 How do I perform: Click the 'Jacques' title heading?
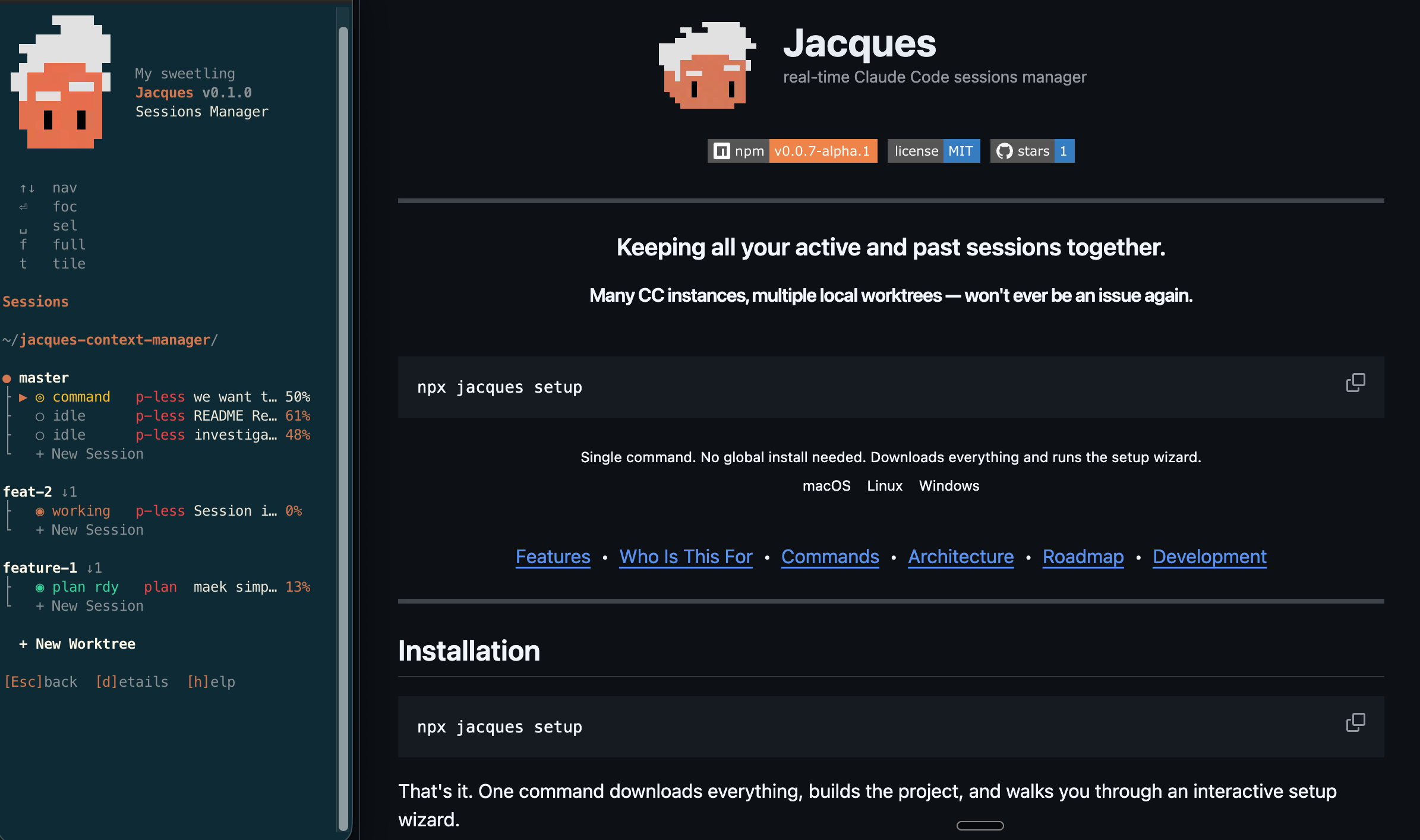click(859, 43)
